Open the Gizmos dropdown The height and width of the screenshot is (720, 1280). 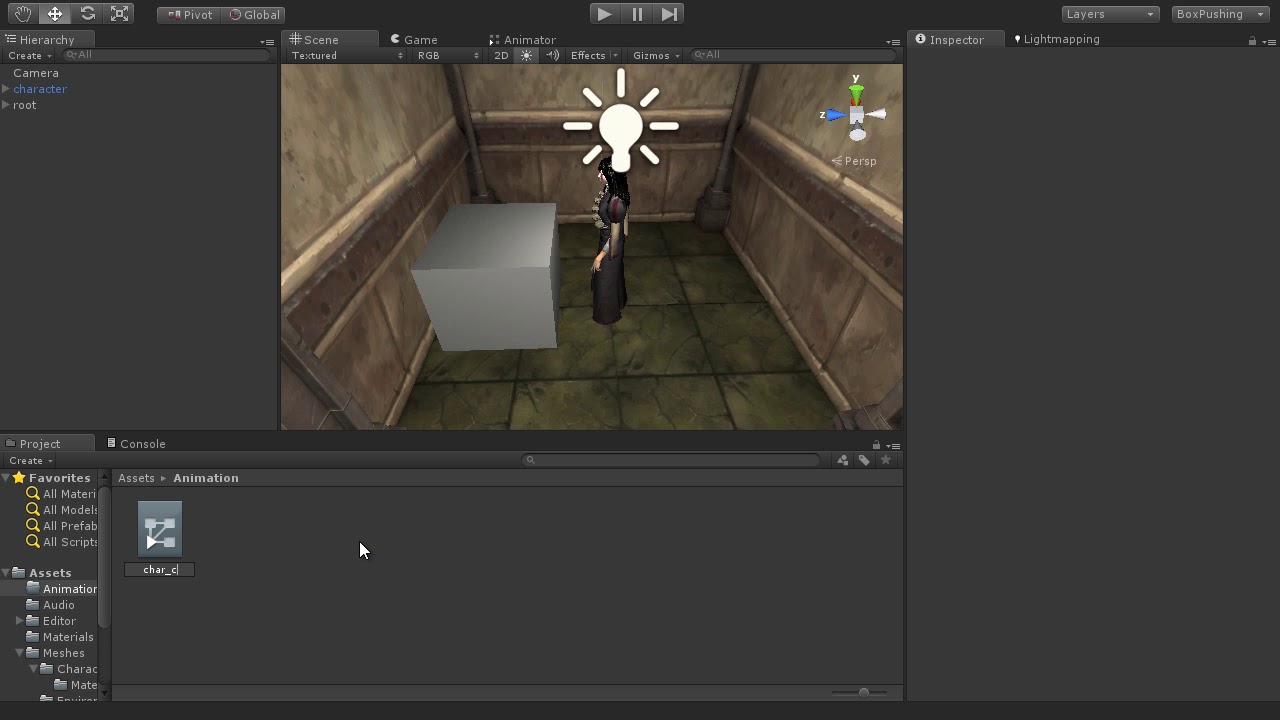657,55
